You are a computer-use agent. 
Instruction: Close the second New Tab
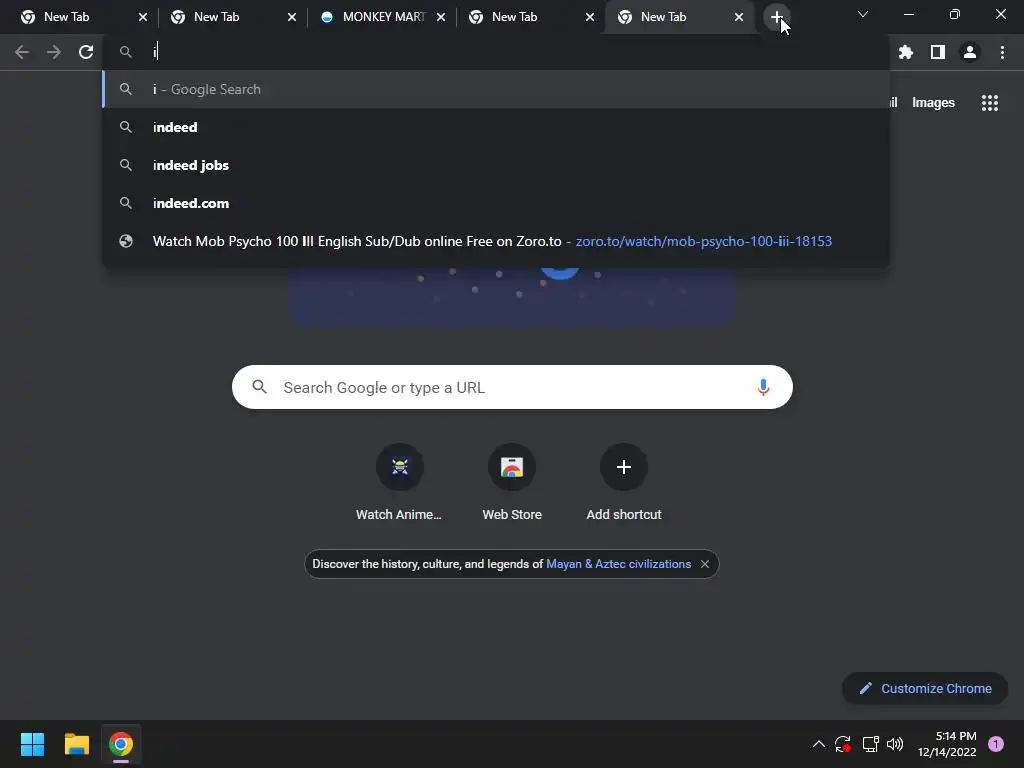[x=292, y=17]
